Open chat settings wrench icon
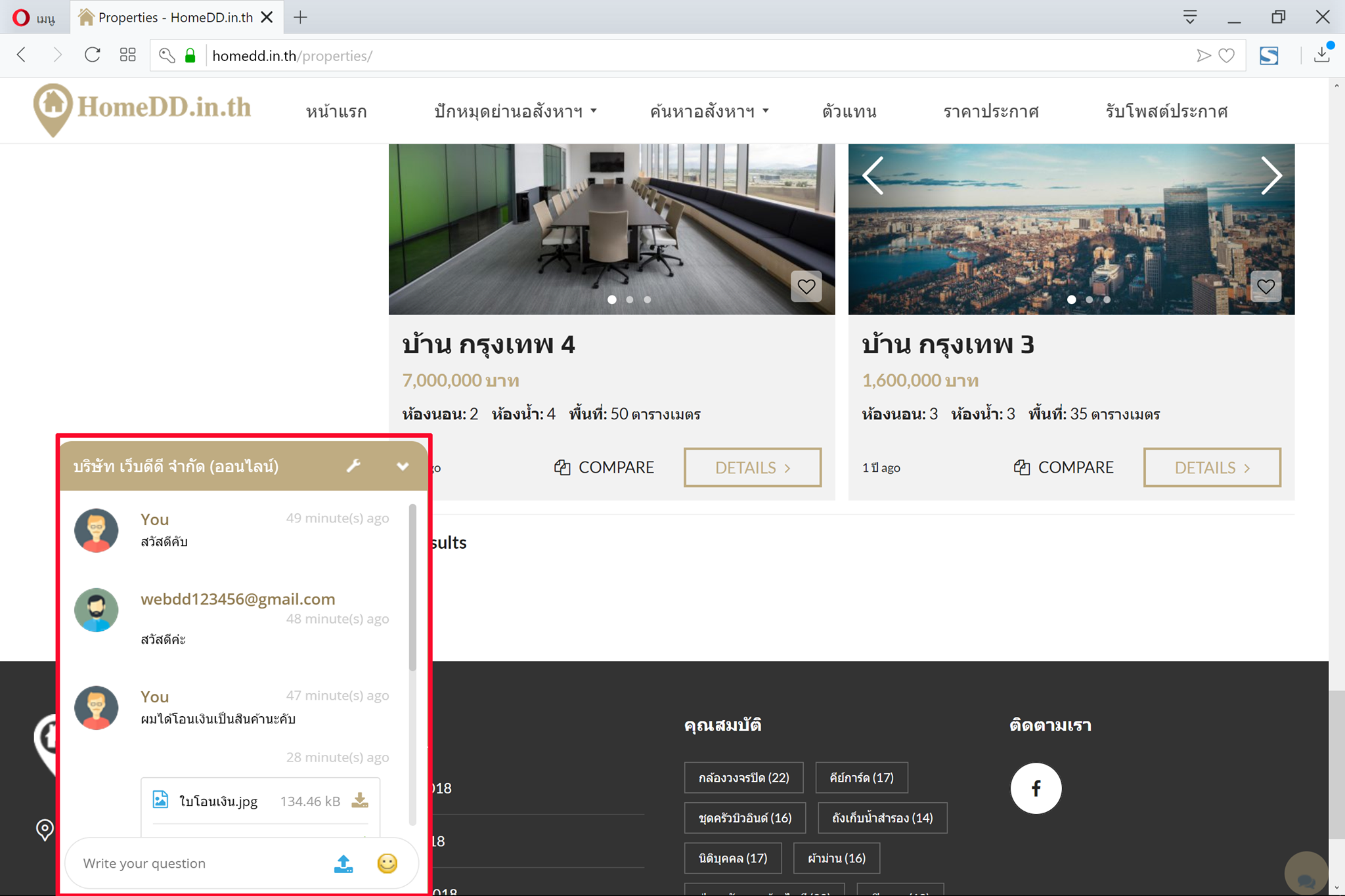 353,466
